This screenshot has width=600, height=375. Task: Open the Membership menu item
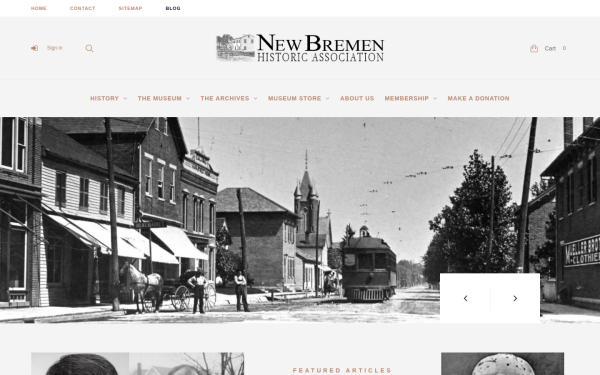[406, 98]
